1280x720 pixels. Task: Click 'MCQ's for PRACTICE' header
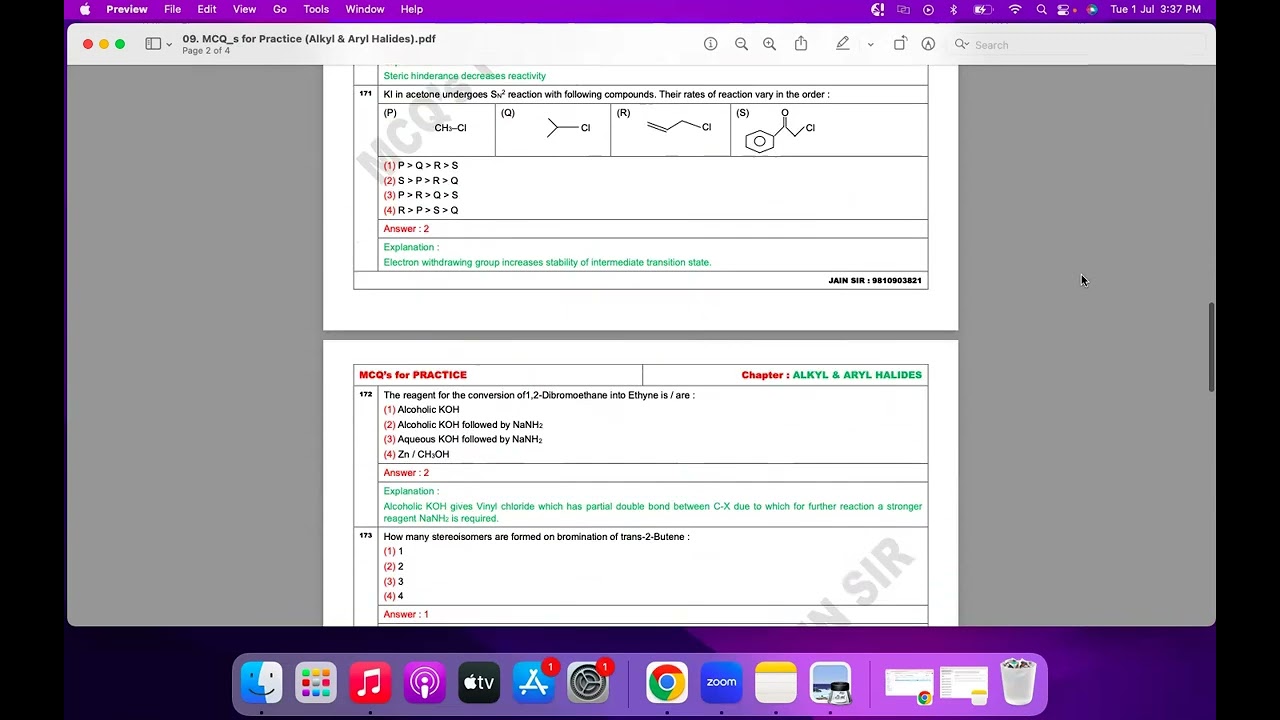413,374
